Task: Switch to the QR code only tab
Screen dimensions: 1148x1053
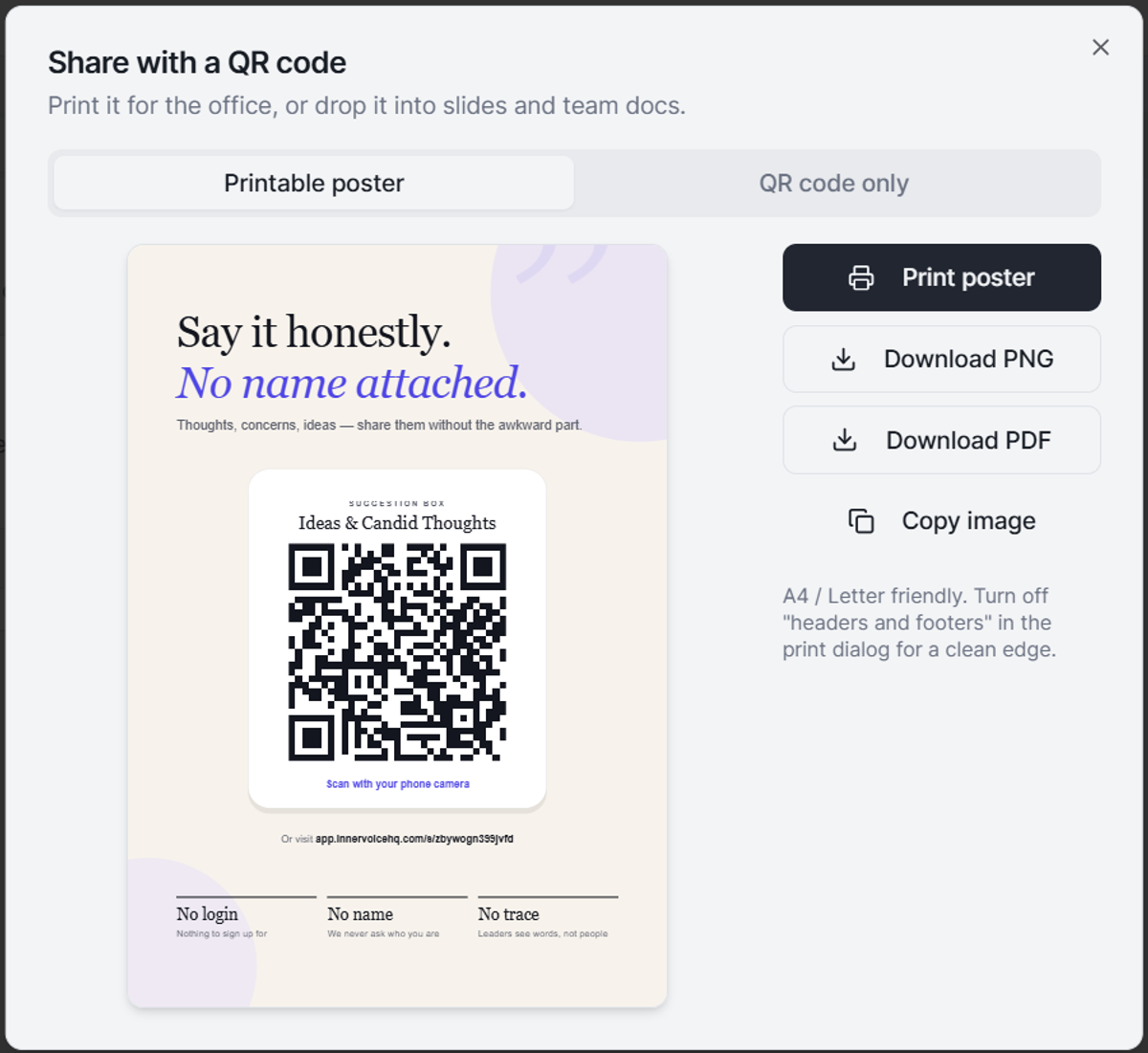Action: coord(834,183)
